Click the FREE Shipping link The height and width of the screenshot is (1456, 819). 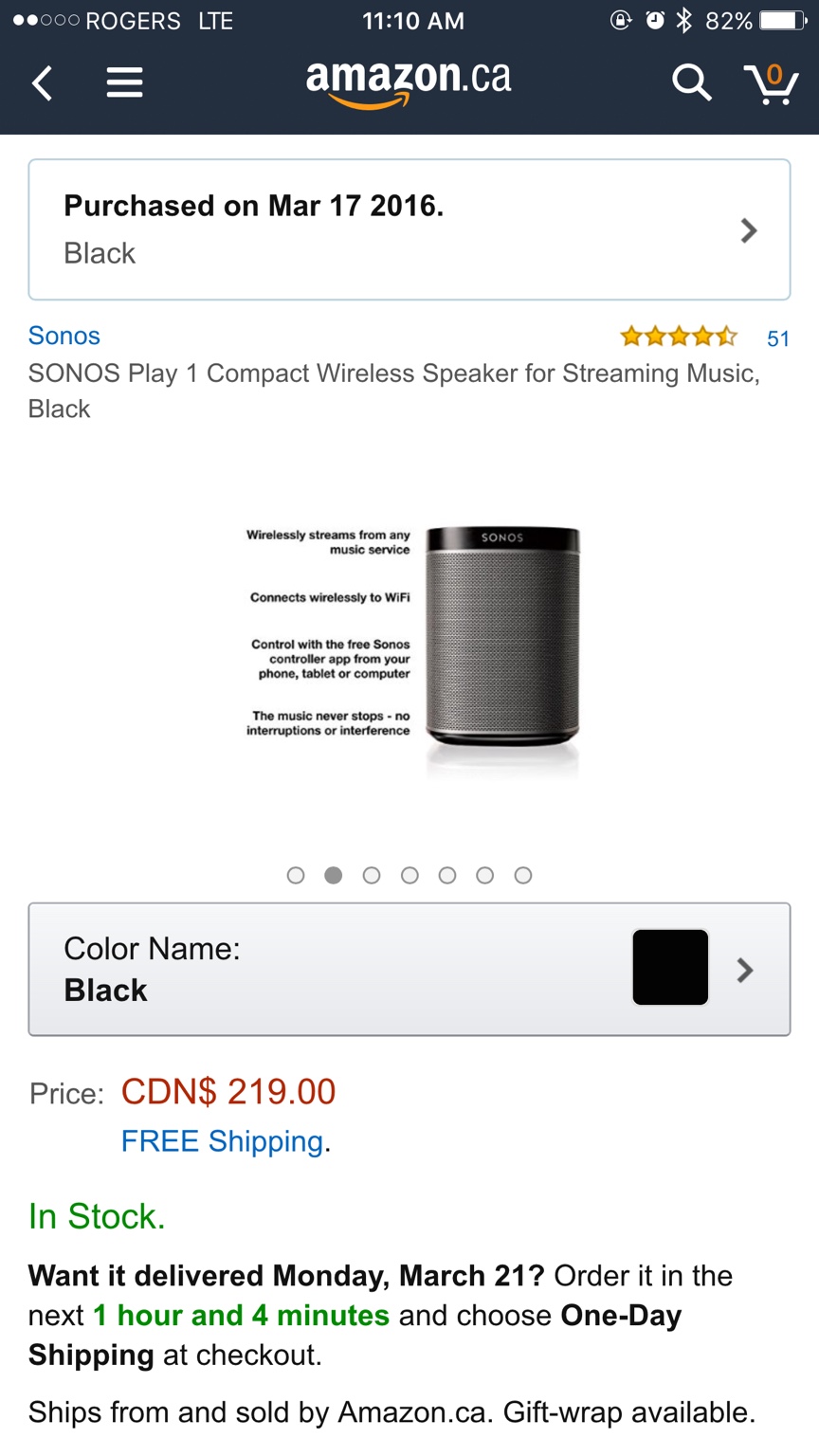pyautogui.click(x=223, y=1141)
